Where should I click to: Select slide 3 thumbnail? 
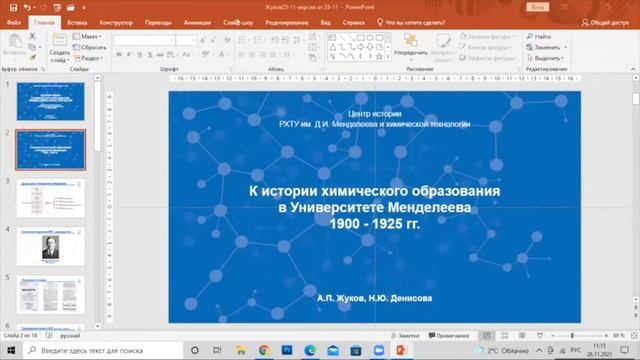51,198
